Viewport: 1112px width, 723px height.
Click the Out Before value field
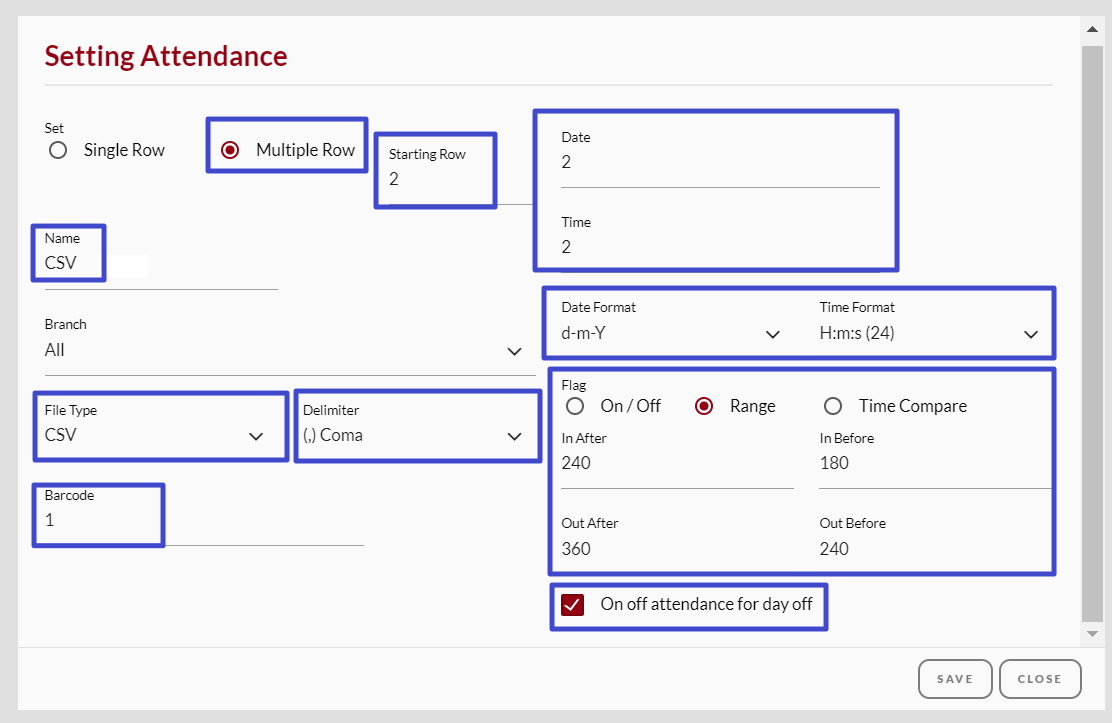[930, 548]
